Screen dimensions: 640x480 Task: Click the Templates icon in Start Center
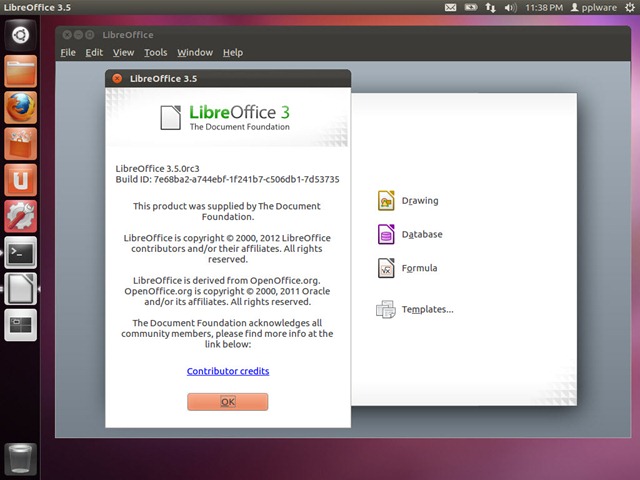[386, 309]
